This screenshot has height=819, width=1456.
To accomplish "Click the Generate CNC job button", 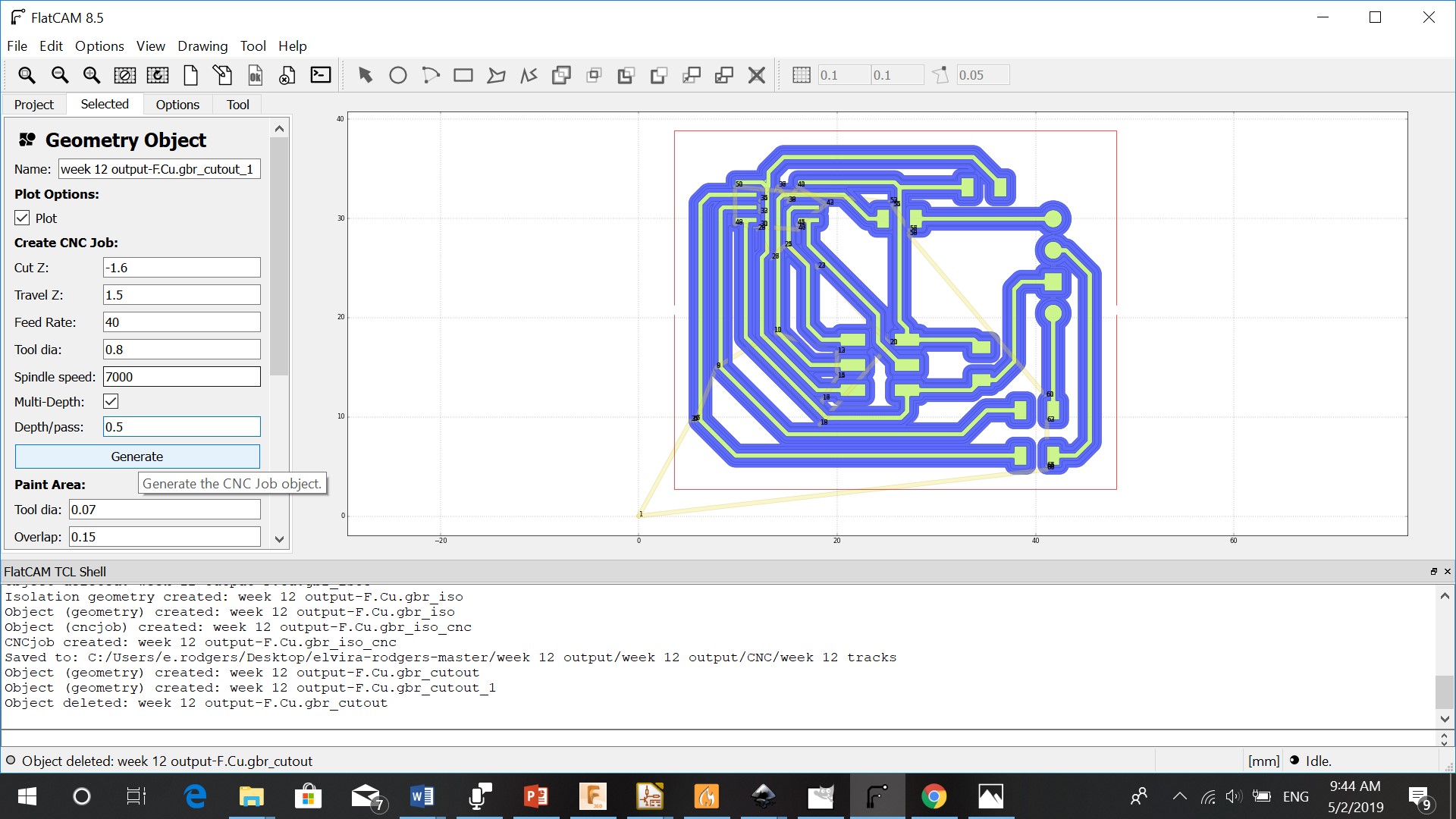I will [137, 457].
